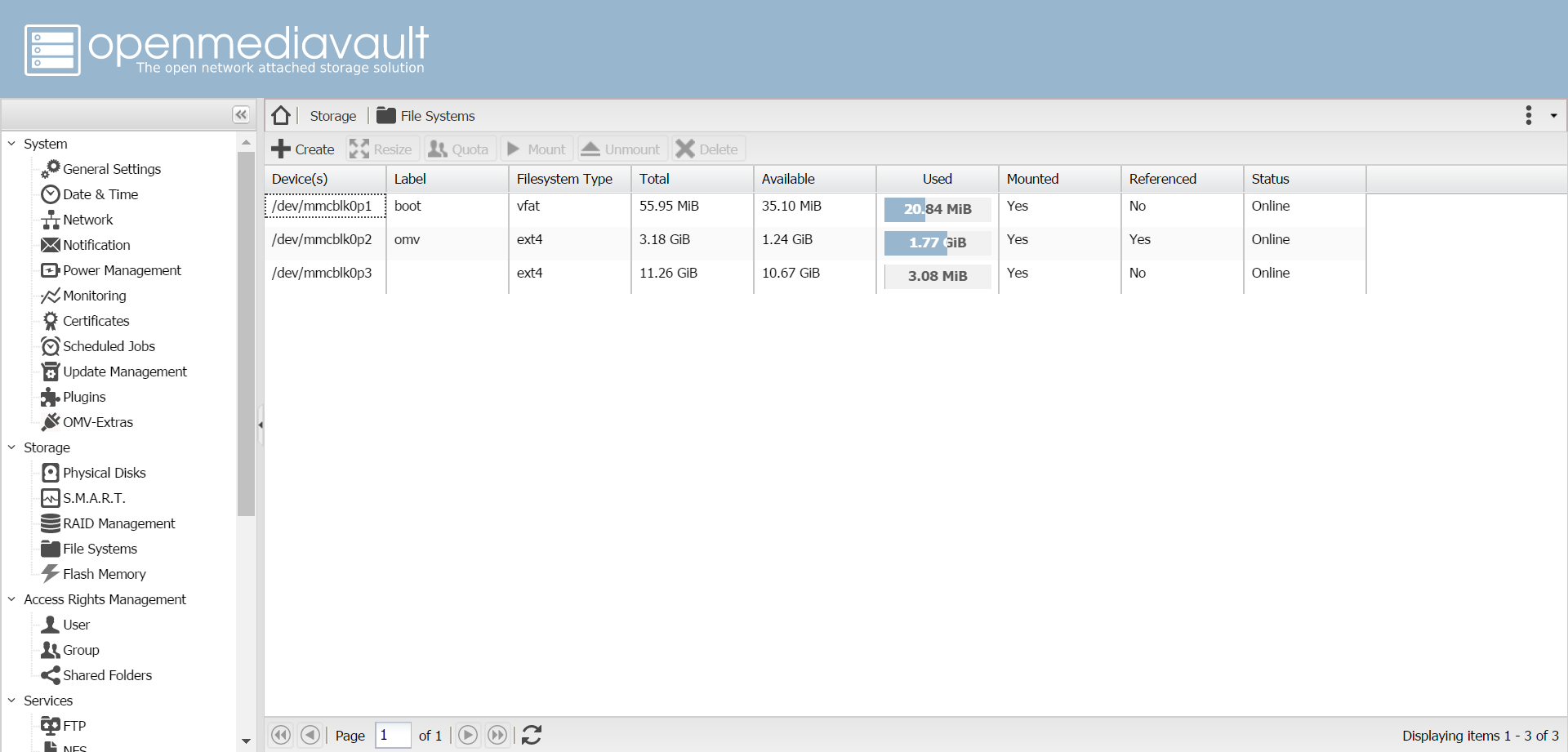Image resolution: width=1568 pixels, height=752 pixels.
Task: Open the Group people icon
Action: coord(51,650)
